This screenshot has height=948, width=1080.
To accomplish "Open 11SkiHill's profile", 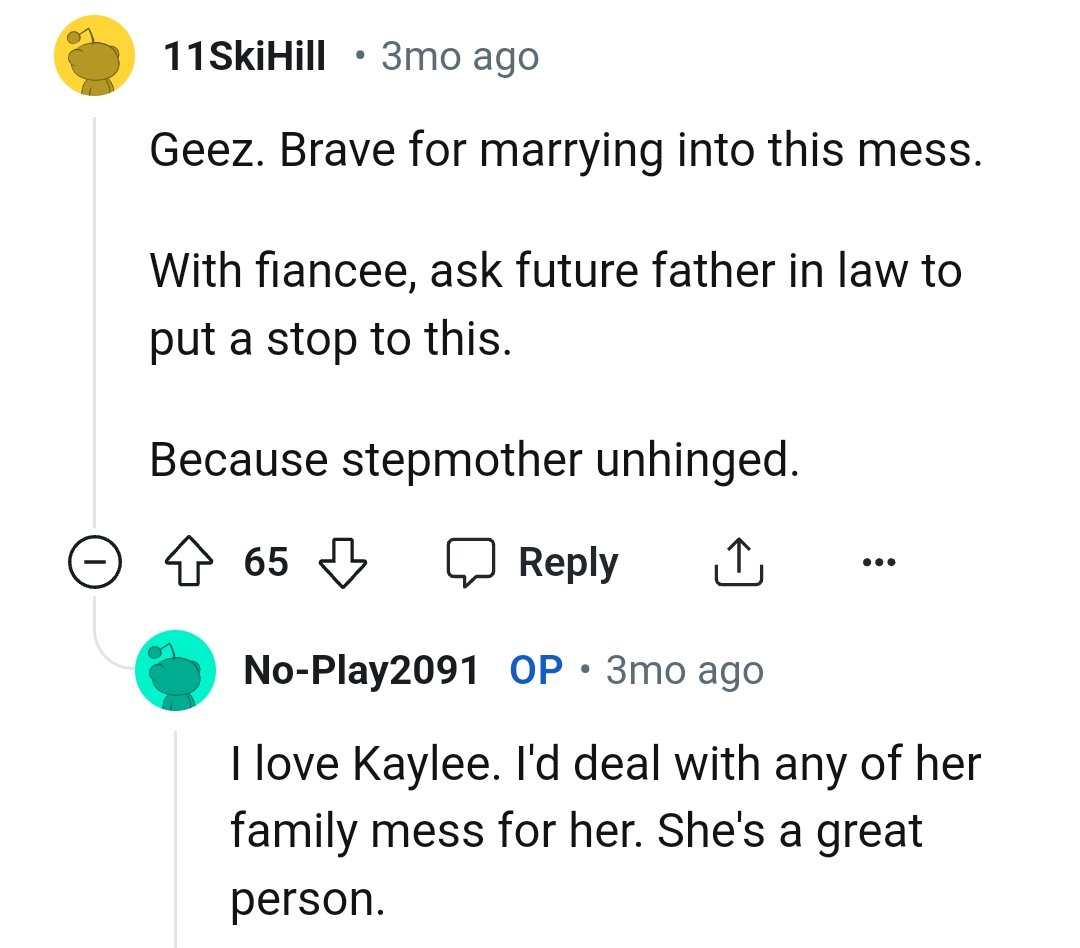I will pos(245,57).
